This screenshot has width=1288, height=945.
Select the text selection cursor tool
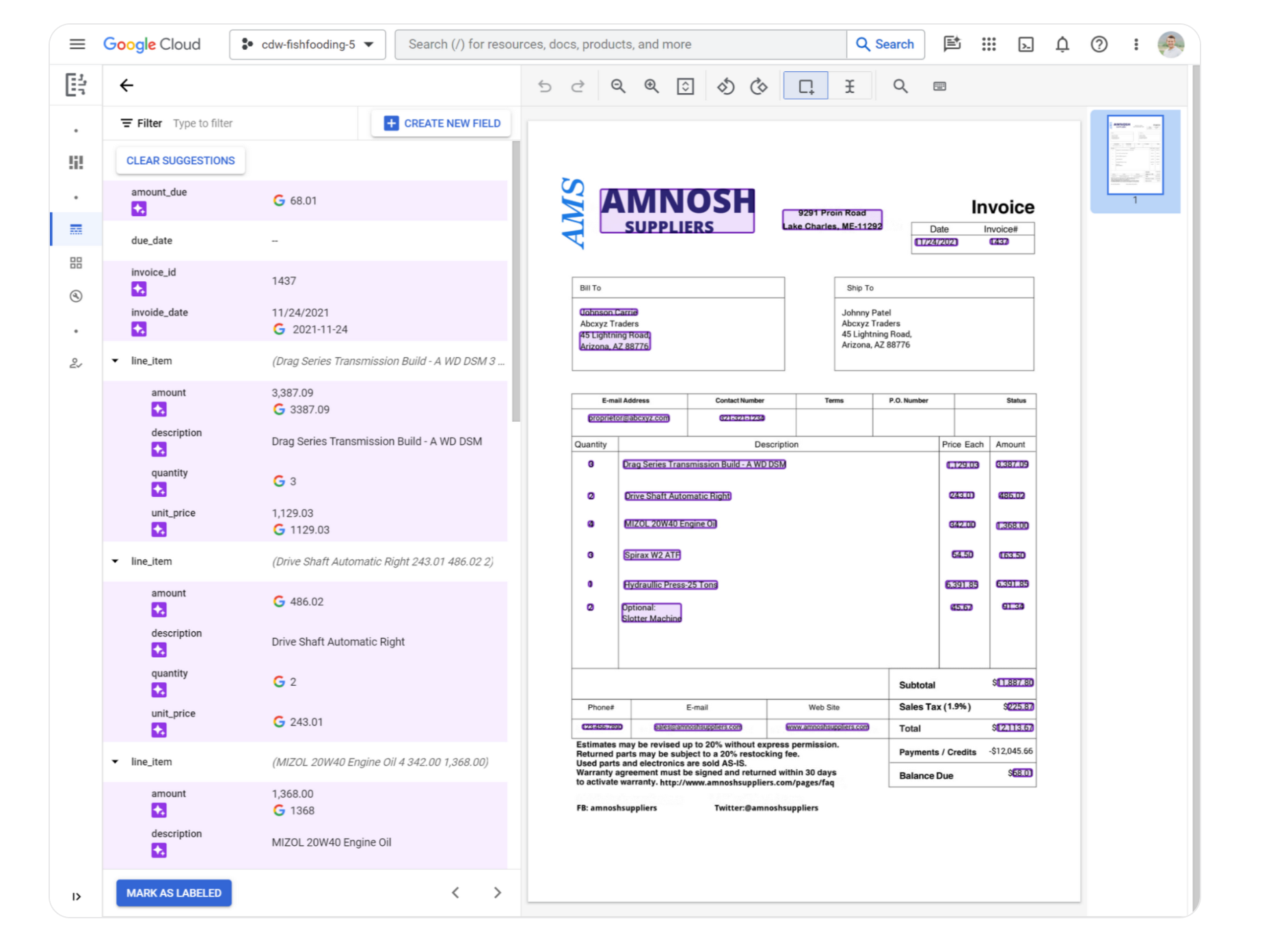[x=849, y=86]
